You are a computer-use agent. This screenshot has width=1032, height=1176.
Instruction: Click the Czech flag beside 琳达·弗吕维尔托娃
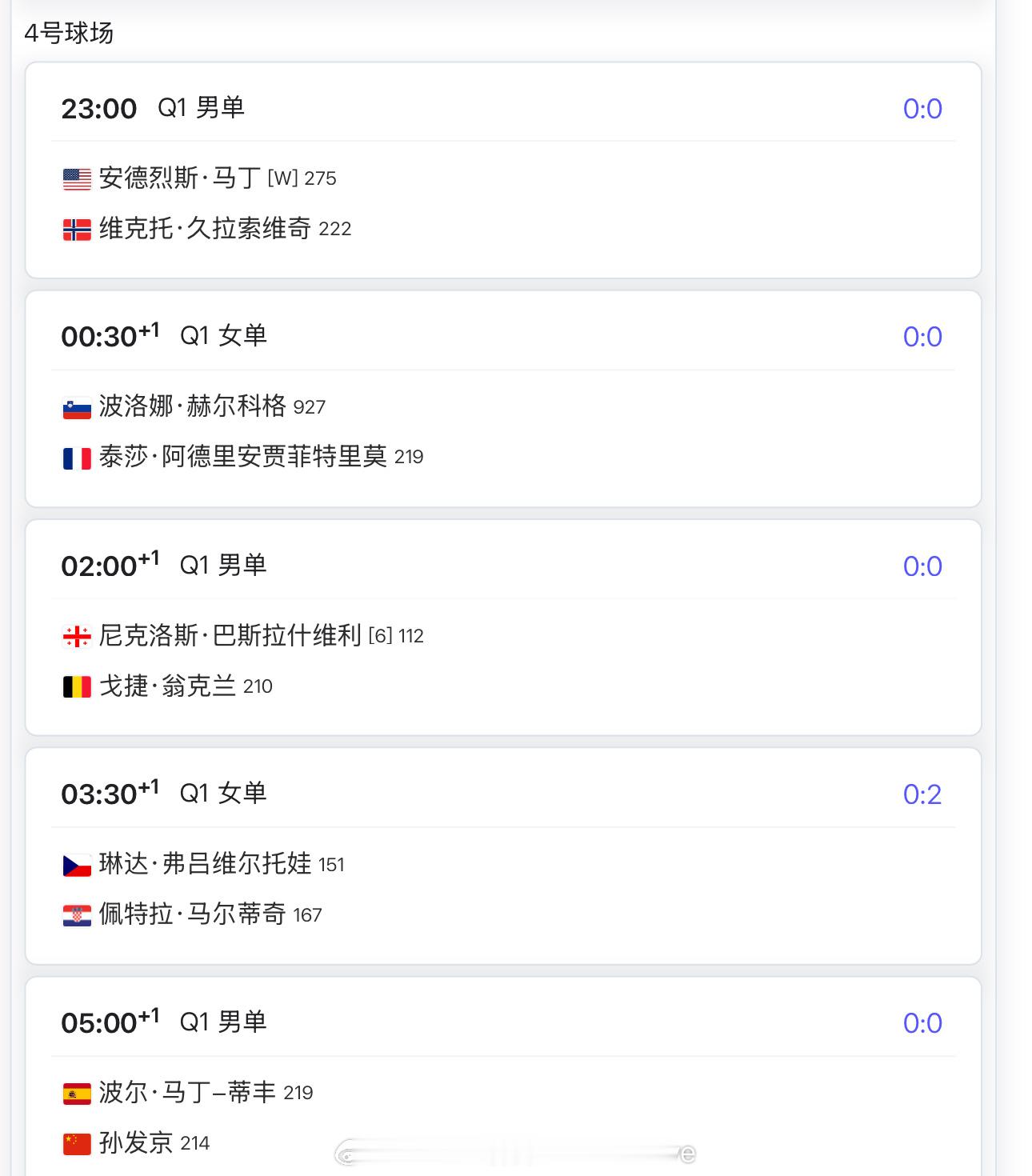click(77, 865)
